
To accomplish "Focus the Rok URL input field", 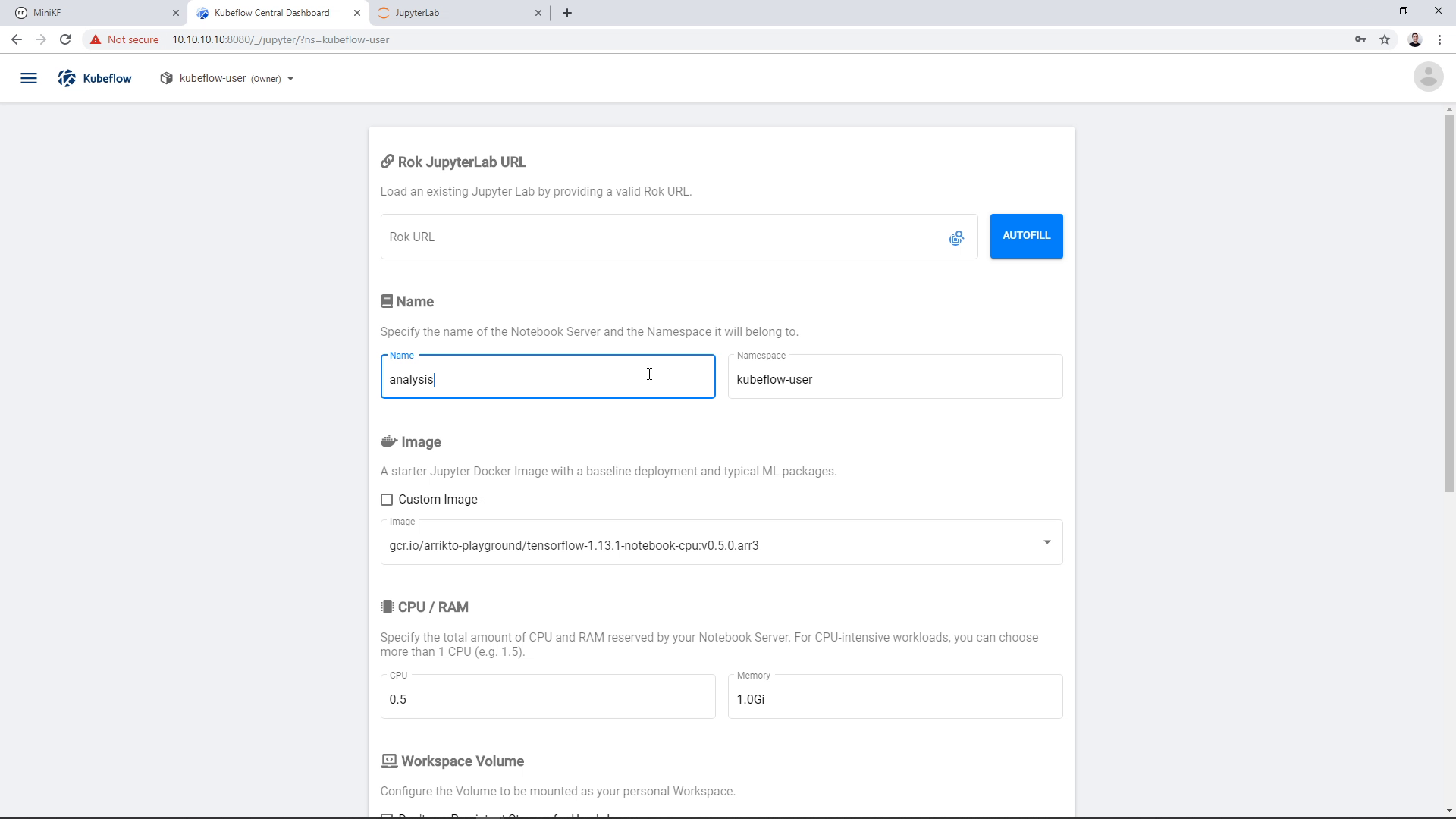I will 679,237.
